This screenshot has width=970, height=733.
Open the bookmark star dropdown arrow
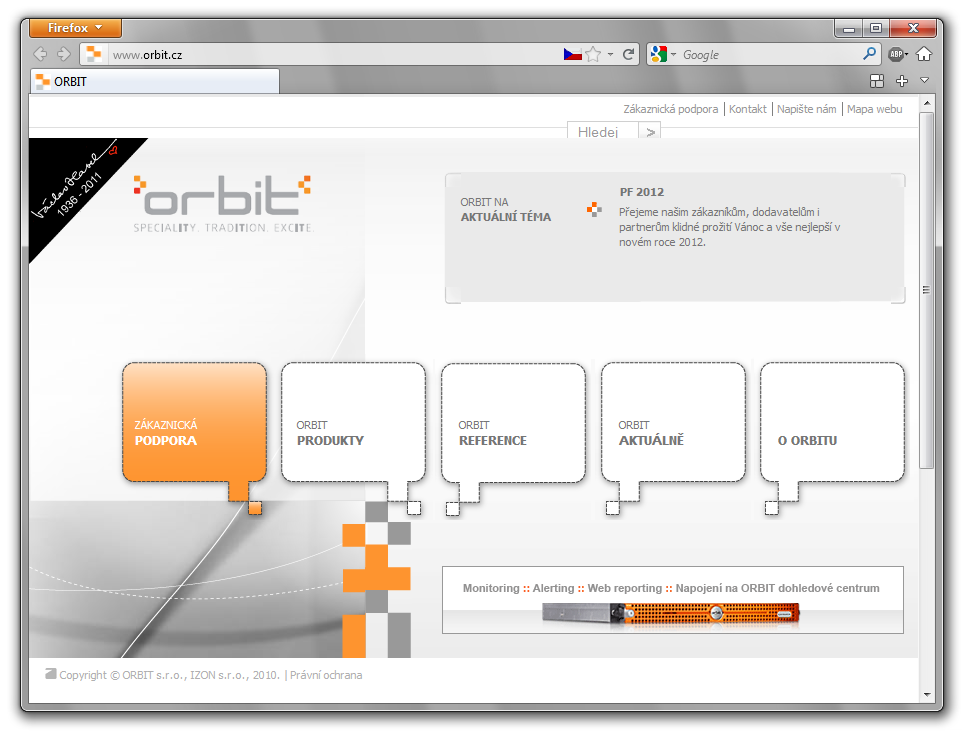[610, 54]
